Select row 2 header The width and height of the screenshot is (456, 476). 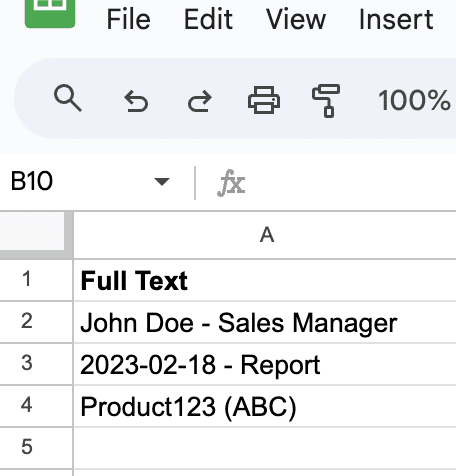[36, 322]
